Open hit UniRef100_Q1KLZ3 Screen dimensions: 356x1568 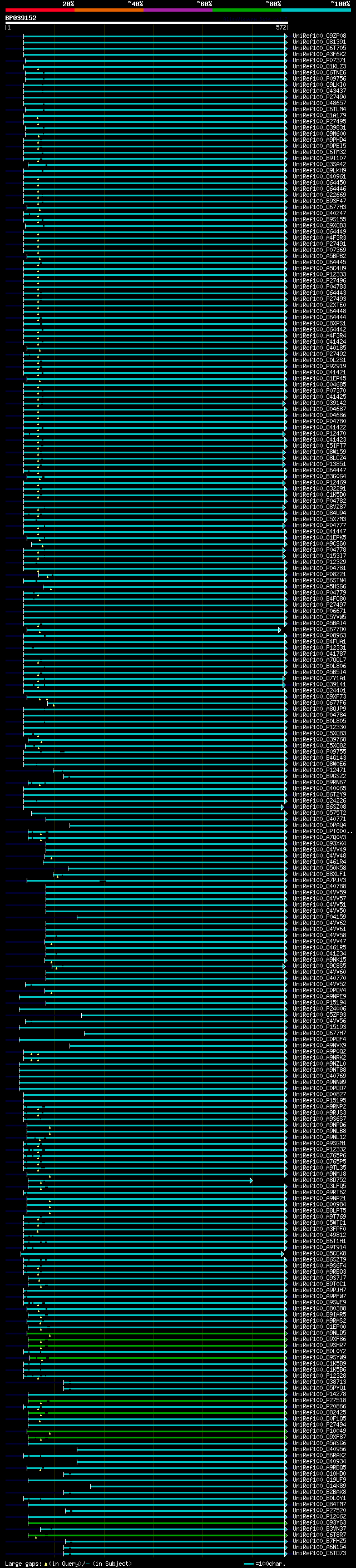(x=319, y=66)
